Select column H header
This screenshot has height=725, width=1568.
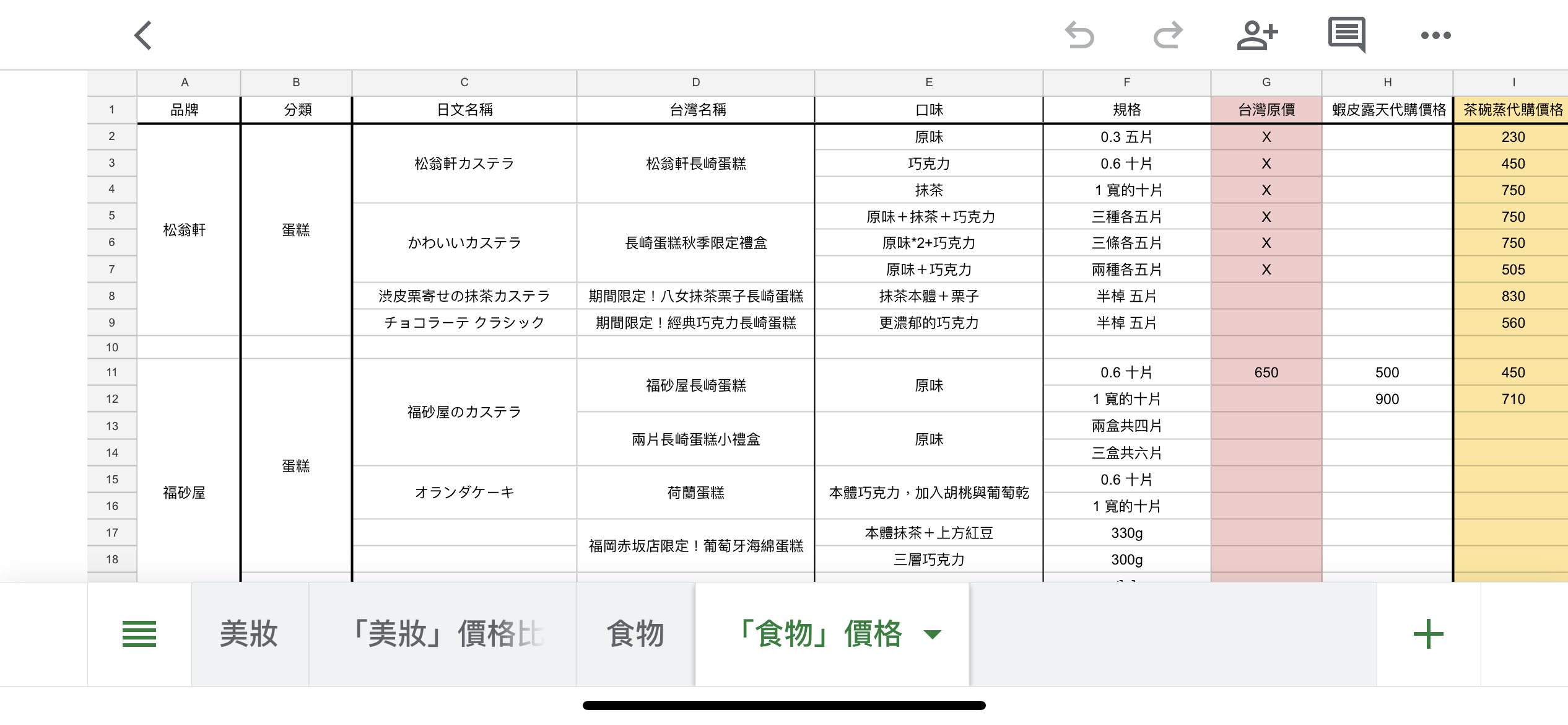tap(1388, 82)
